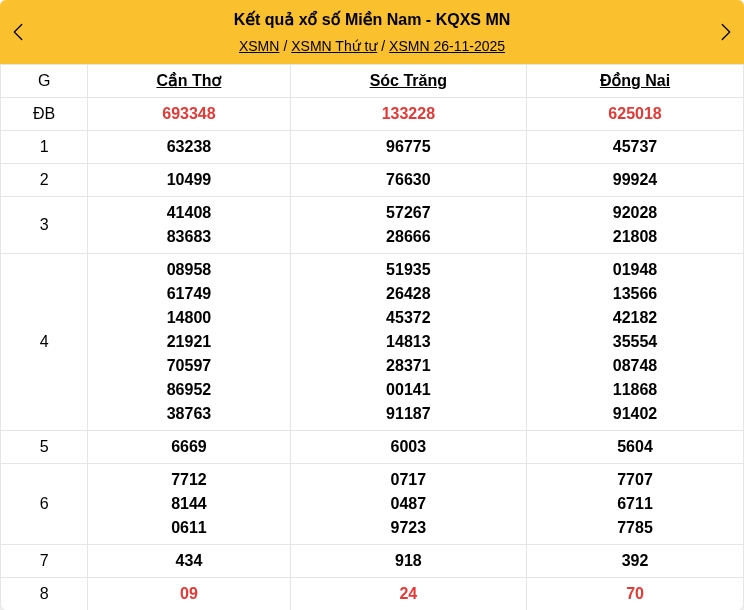Screen dimensions: 744x610
Task: Click the G column header
Action: 44,81
